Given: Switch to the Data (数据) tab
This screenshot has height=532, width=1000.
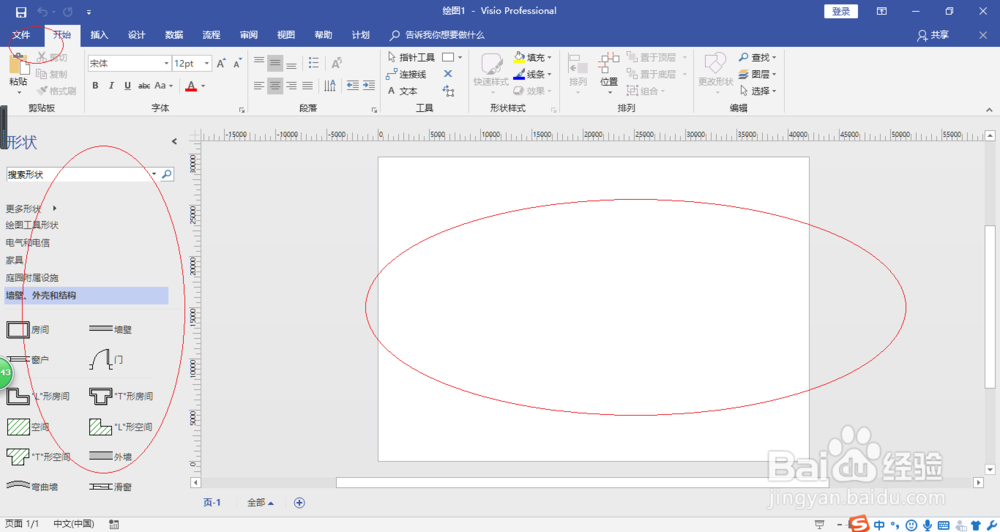Looking at the screenshot, I should [173, 35].
